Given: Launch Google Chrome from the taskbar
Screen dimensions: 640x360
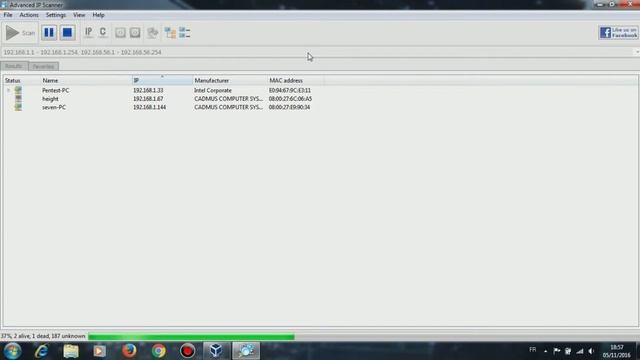Looking at the screenshot, I should [x=158, y=351].
